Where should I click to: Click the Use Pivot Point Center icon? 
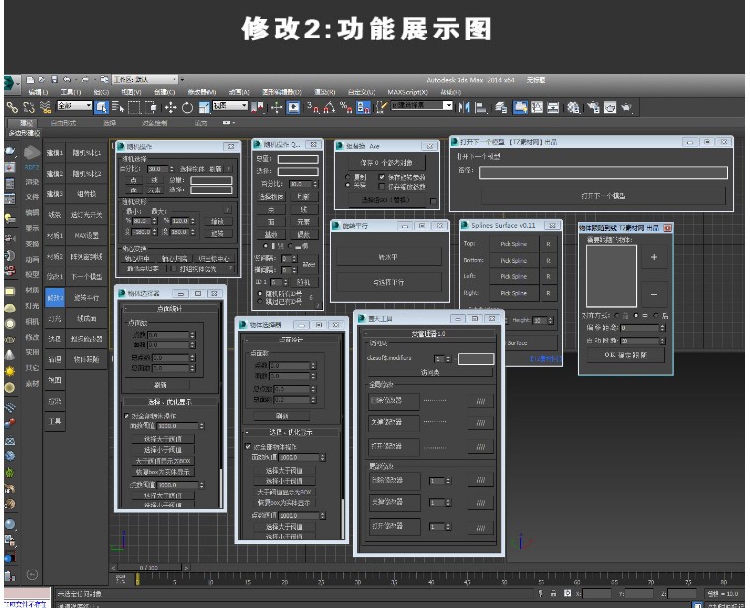(x=257, y=107)
